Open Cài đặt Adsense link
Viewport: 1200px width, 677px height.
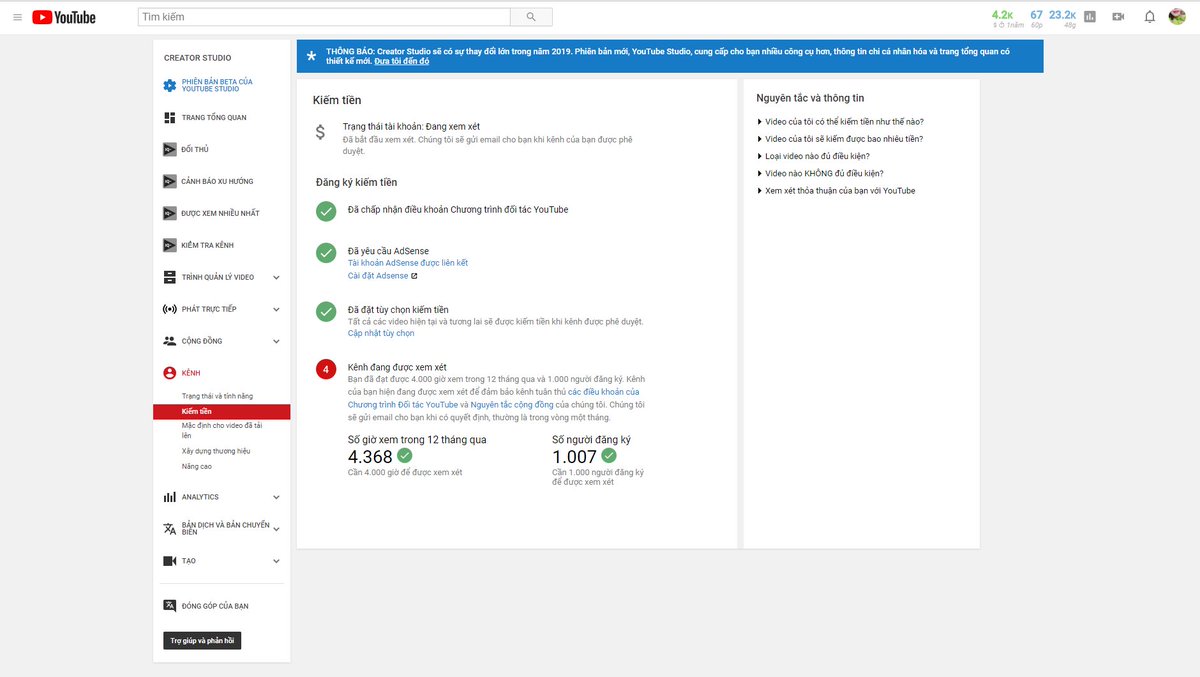(378, 276)
